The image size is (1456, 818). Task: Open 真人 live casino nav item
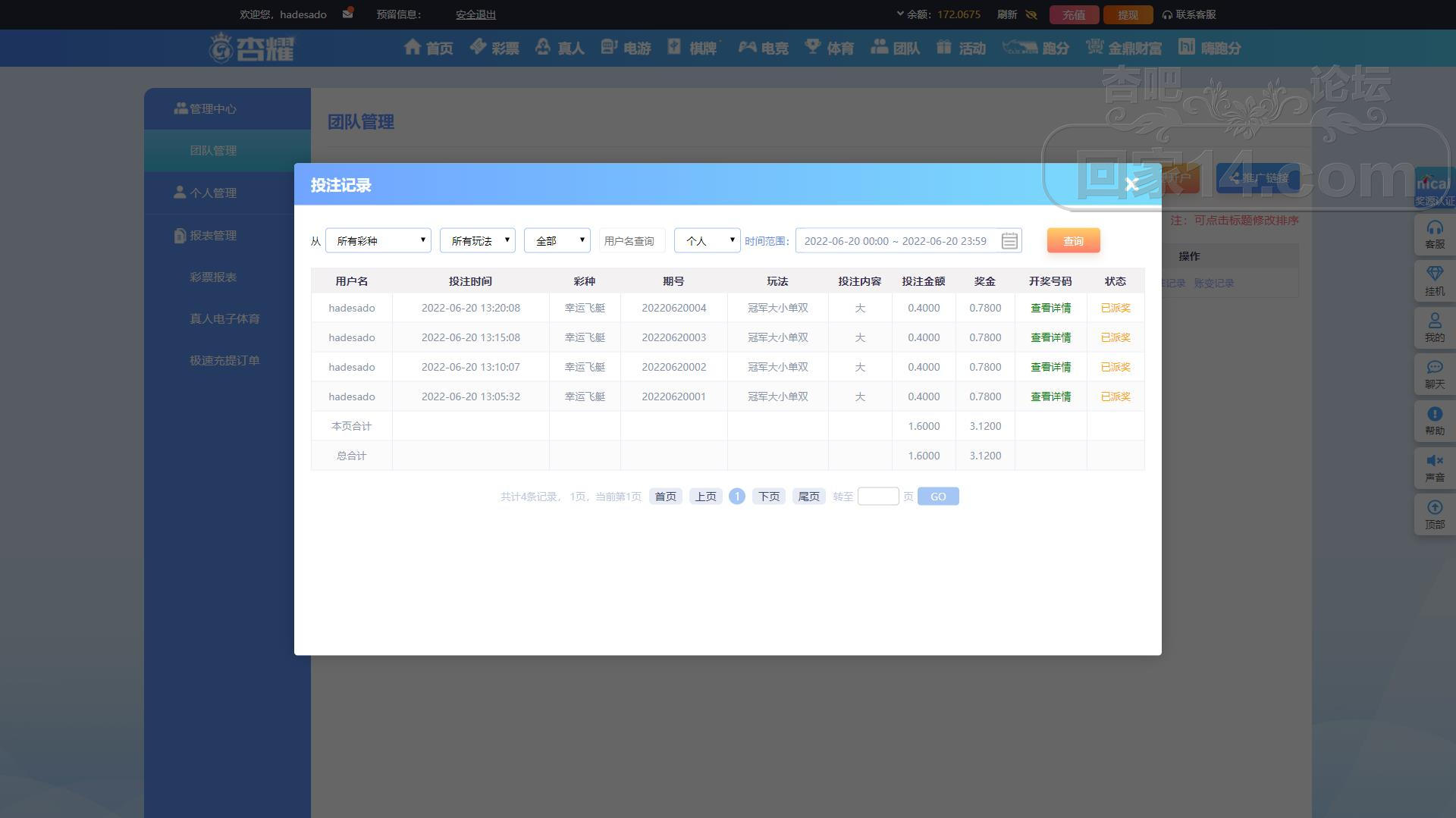pyautogui.click(x=560, y=48)
